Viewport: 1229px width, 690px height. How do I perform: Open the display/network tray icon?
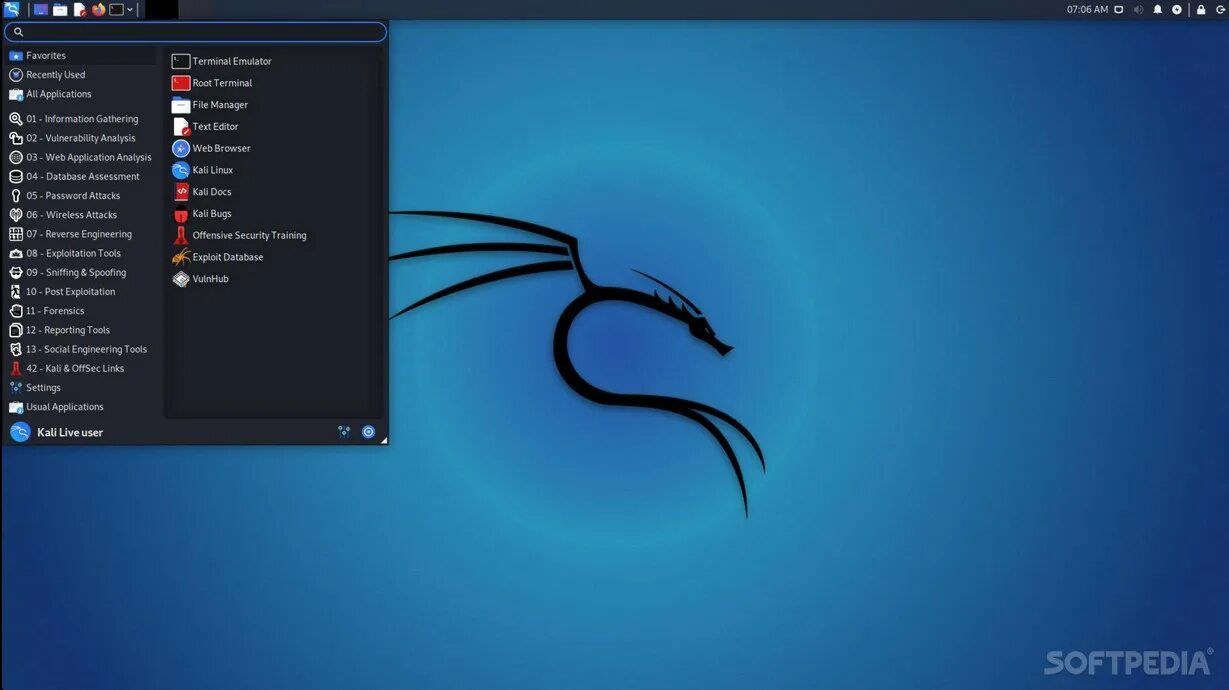1119,9
